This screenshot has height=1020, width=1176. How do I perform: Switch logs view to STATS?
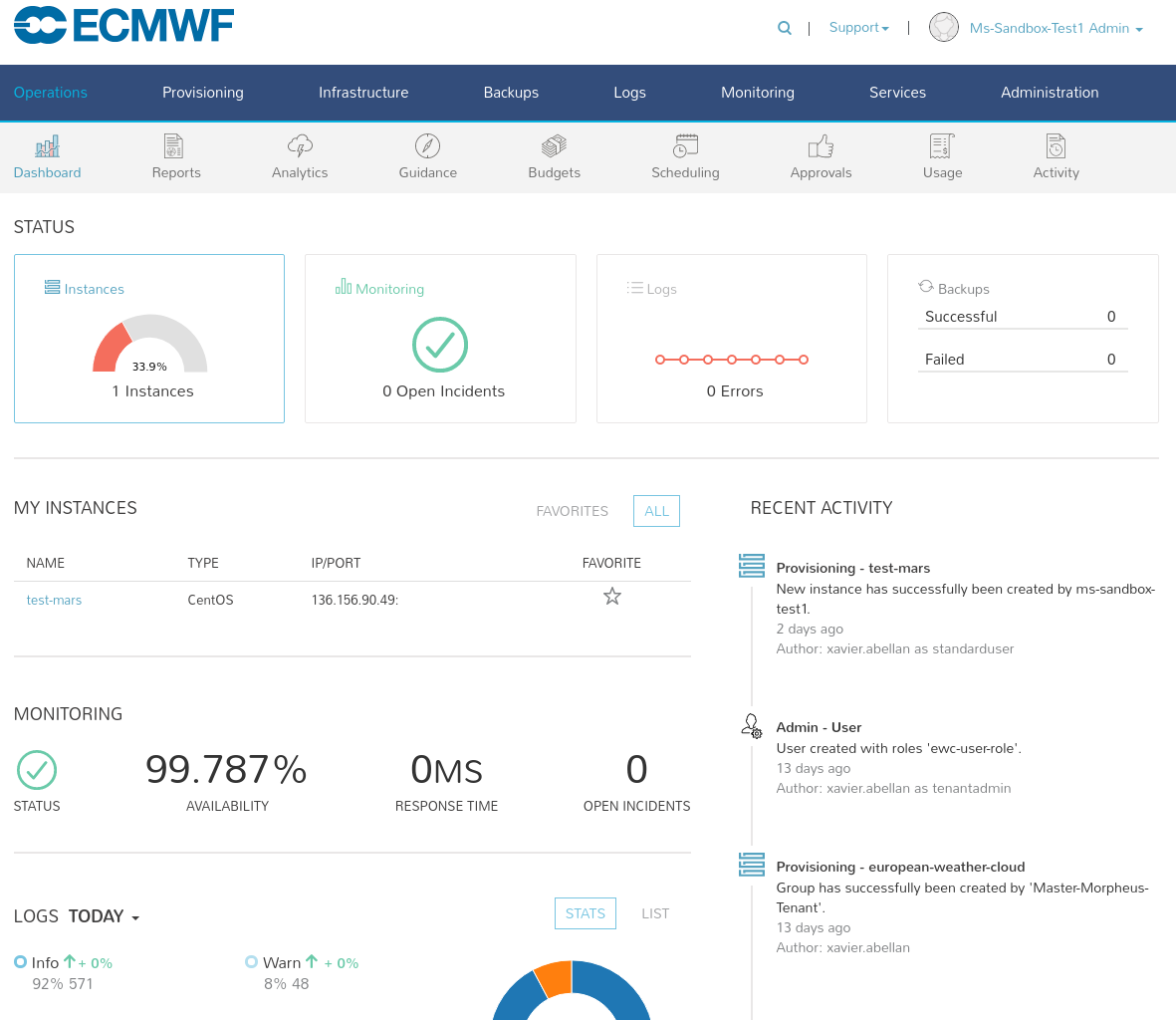[585, 913]
